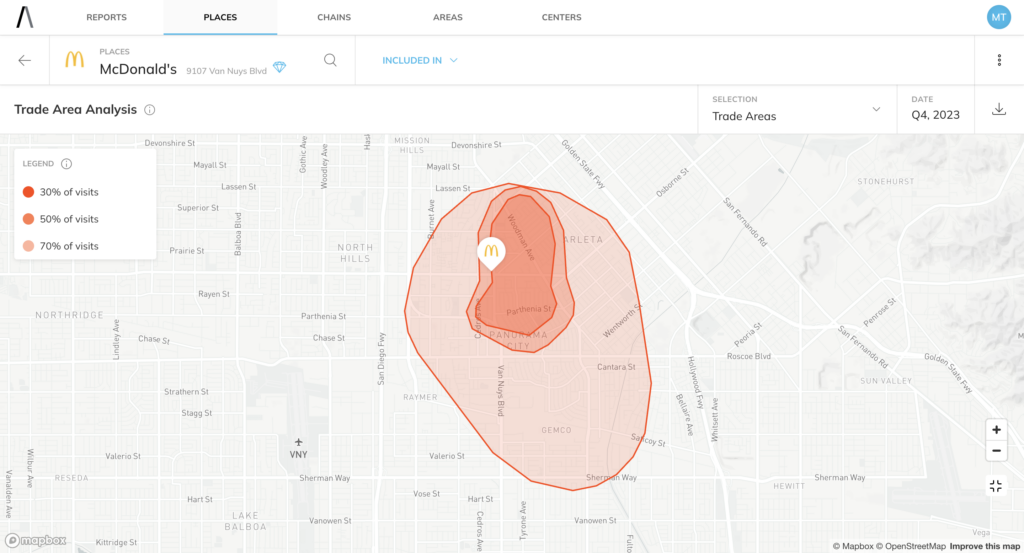Click the Stonehurst map label
The image size is (1024, 553).
click(886, 182)
